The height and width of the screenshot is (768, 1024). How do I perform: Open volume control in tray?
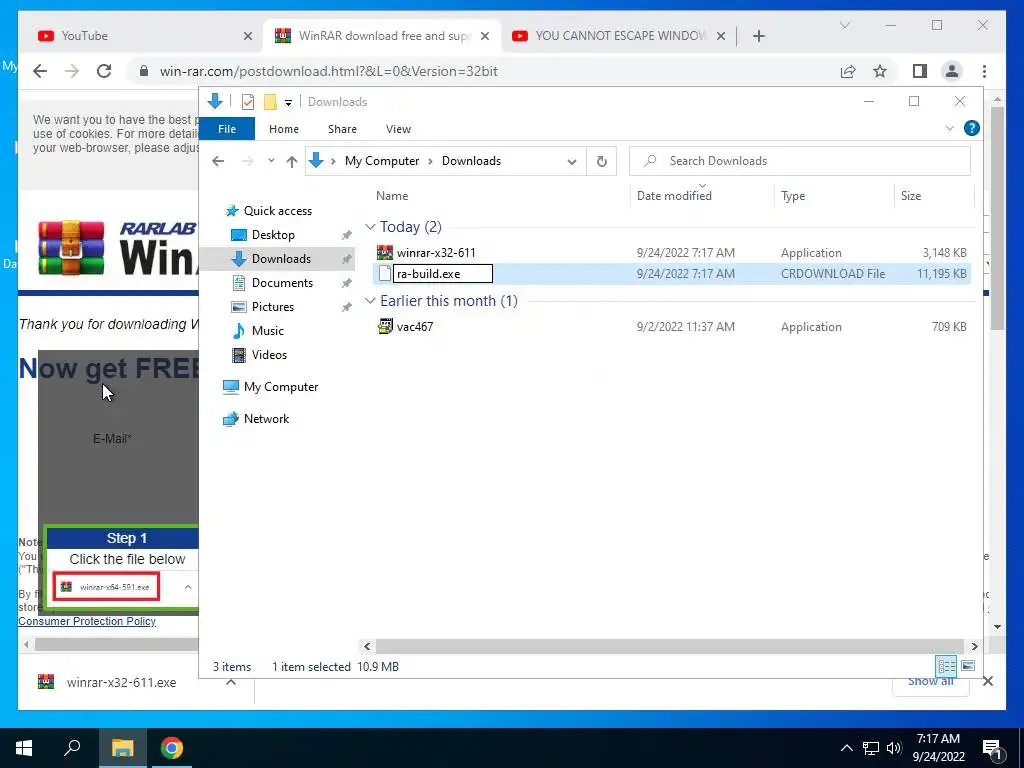(x=894, y=748)
